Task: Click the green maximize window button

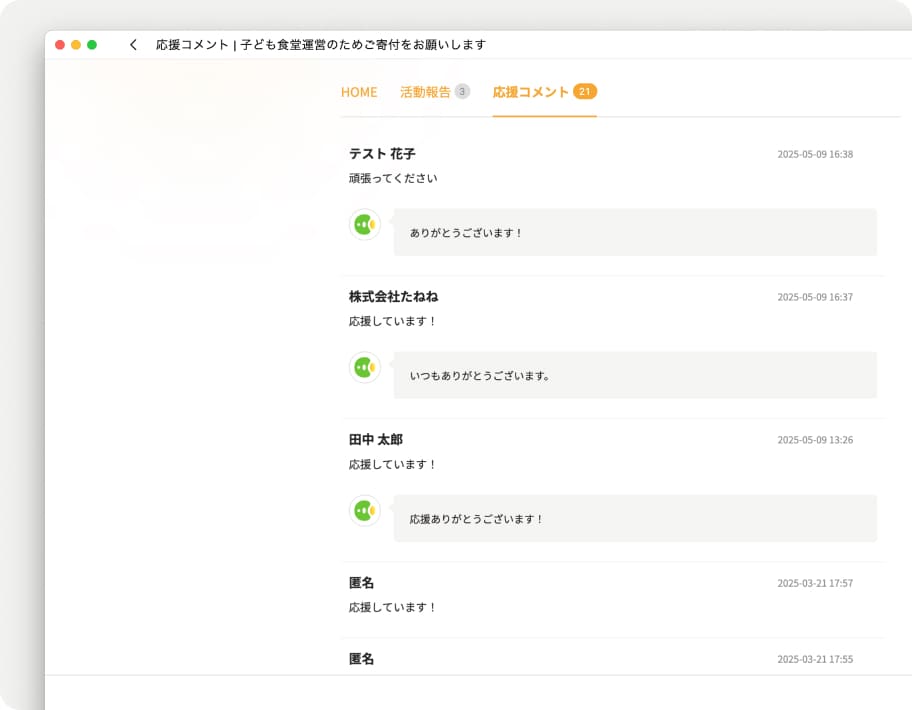Action: coord(92,45)
